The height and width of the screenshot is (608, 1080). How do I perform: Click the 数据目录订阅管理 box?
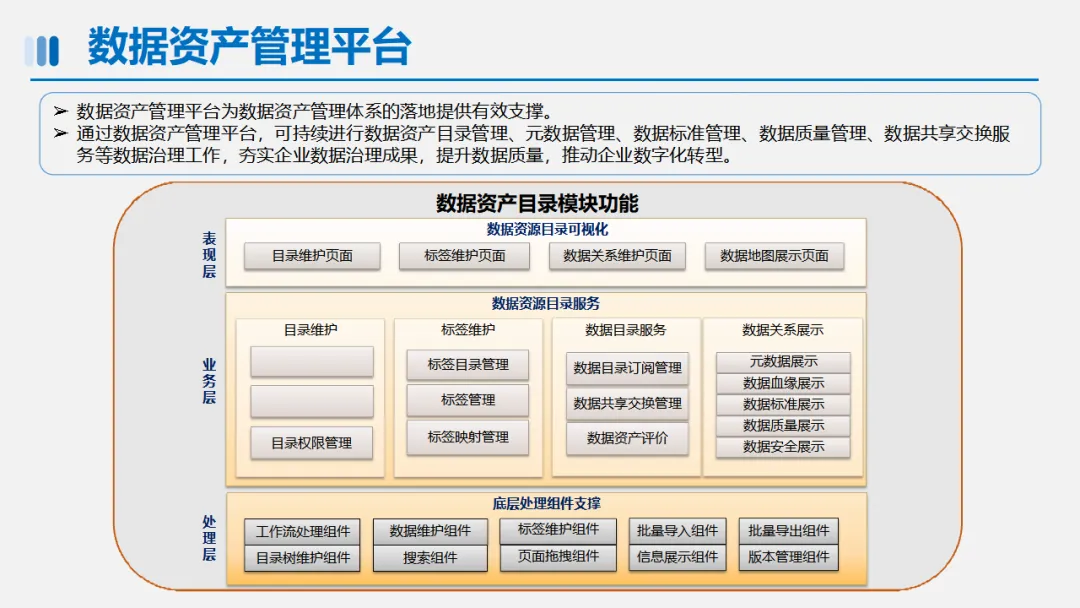627,368
